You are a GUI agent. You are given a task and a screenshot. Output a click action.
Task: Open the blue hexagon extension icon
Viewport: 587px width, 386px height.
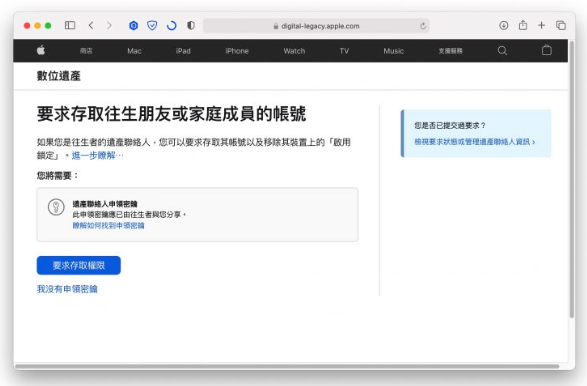point(133,25)
